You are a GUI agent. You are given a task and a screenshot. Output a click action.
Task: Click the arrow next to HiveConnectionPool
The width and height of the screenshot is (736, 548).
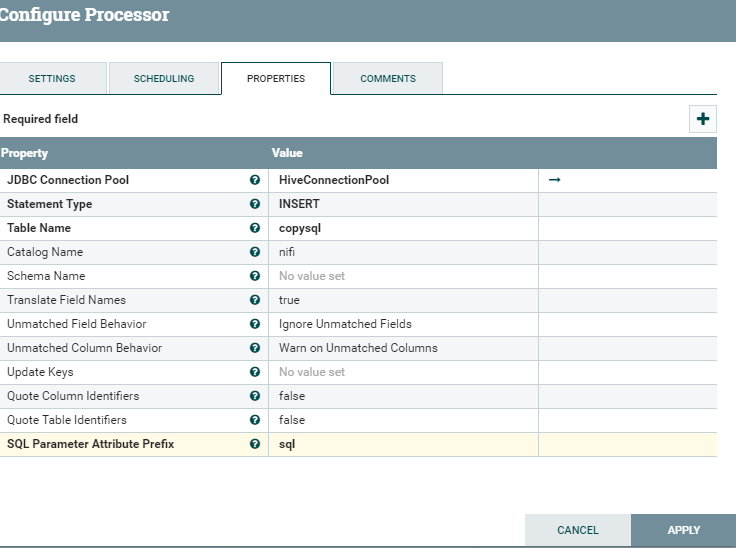click(555, 180)
